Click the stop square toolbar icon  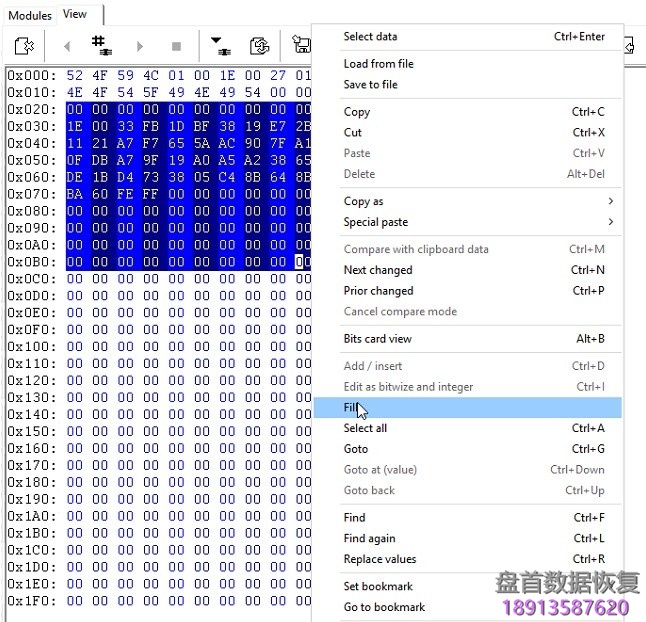pos(176,46)
